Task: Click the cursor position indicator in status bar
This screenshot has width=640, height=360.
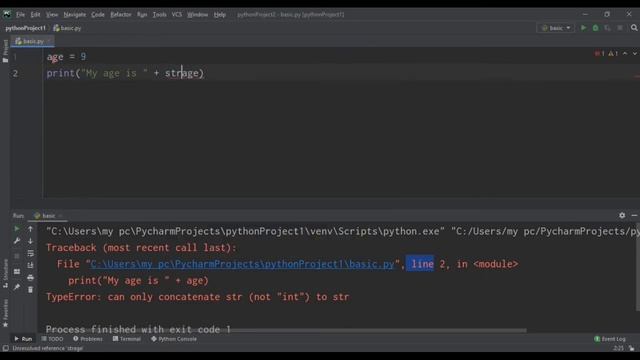Action: point(618,348)
